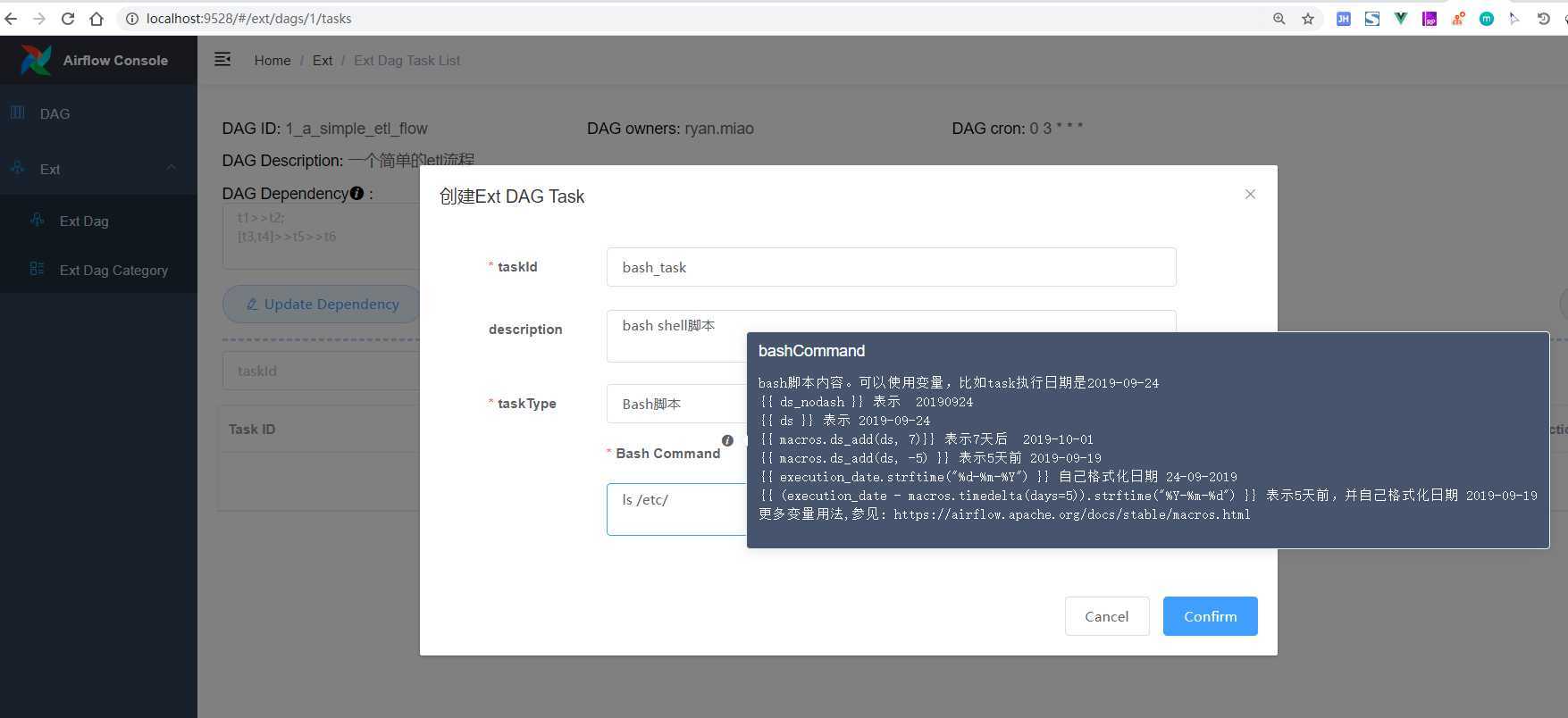Cancel the dialog
The width and height of the screenshot is (1568, 718).
click(x=1107, y=616)
